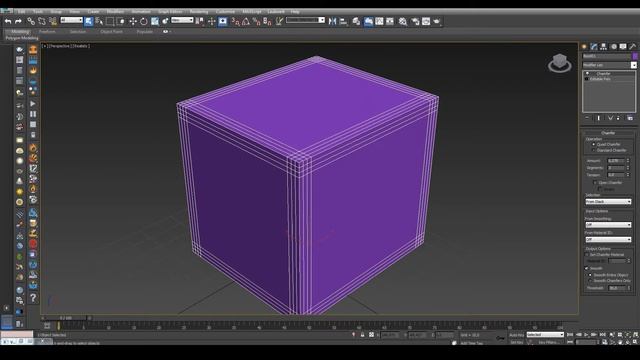The width and height of the screenshot is (640, 360).
Task: Activate the Select and Link tool
Action: pyautogui.click(x=31, y=21)
